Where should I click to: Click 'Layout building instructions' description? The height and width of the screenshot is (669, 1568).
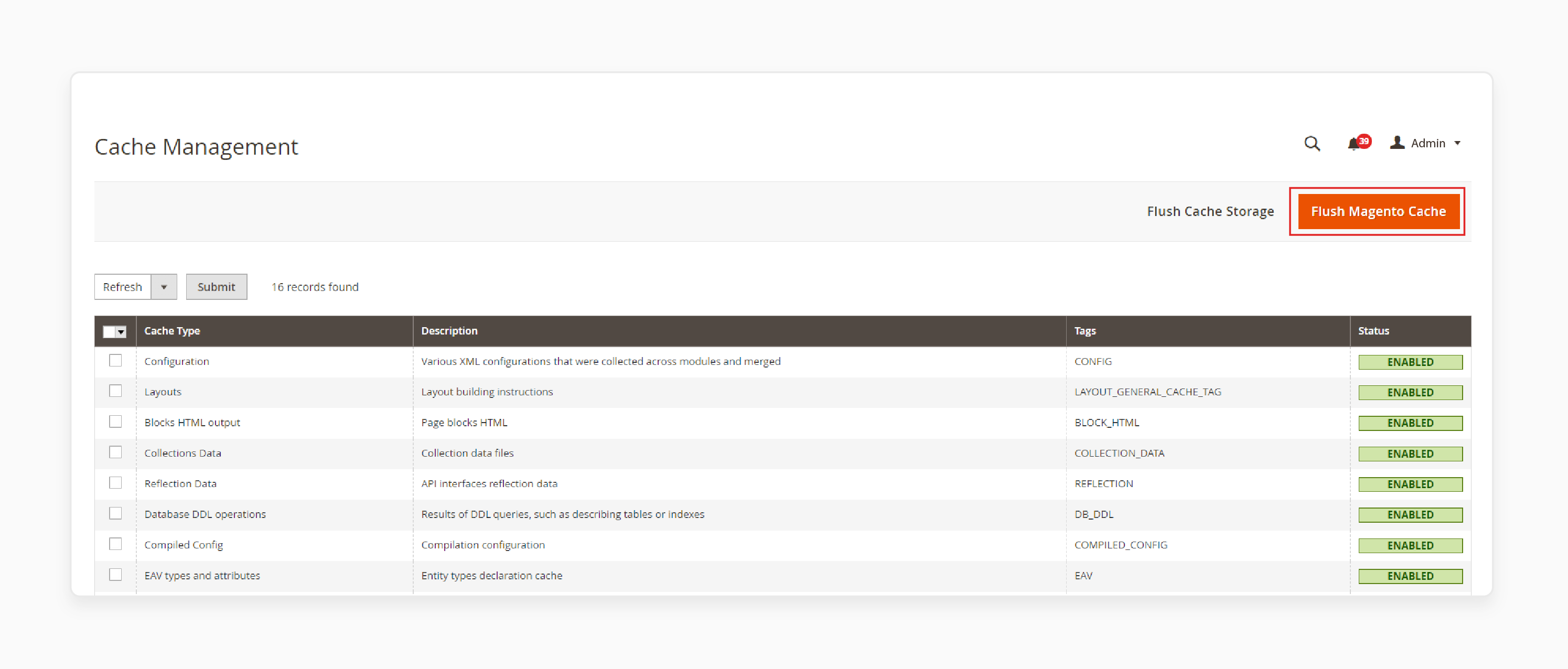pyautogui.click(x=487, y=392)
